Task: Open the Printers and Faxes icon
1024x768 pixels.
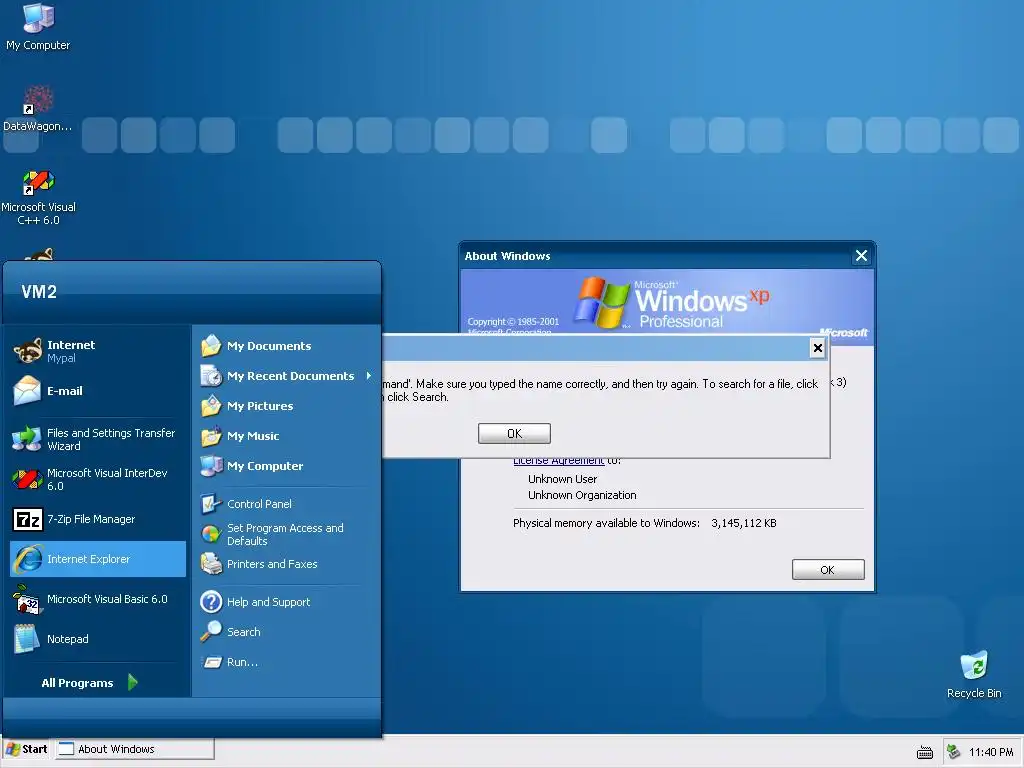Action: coord(211,564)
